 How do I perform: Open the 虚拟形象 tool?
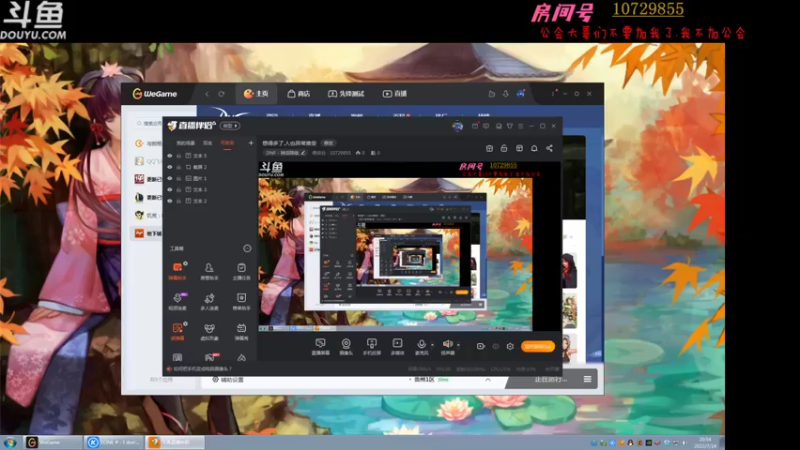pos(209,331)
